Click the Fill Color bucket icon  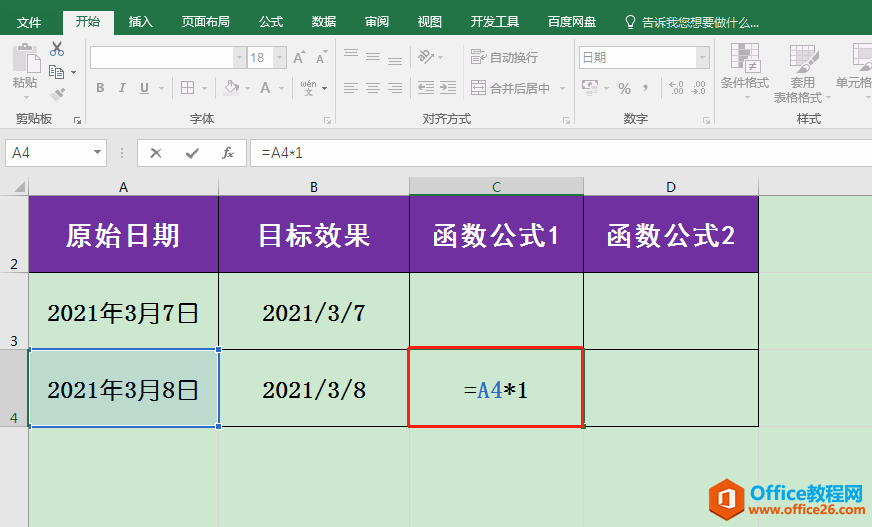[x=231, y=87]
